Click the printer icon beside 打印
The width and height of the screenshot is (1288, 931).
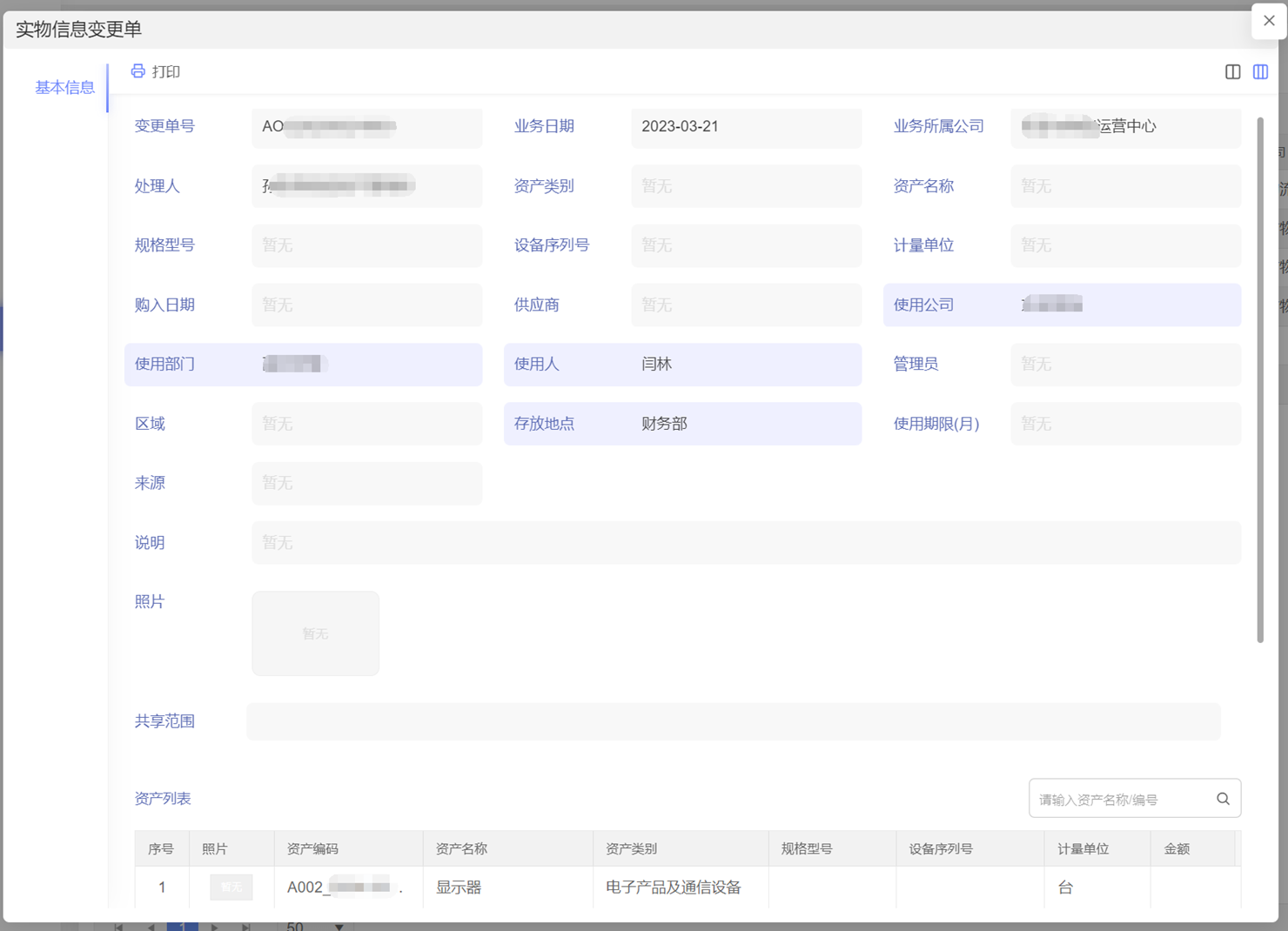tap(138, 71)
